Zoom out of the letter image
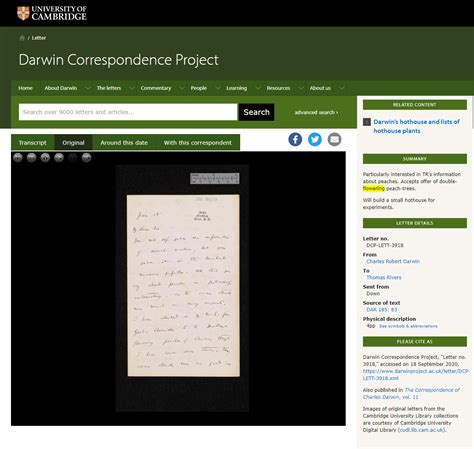474x449 pixels. [x=31, y=157]
